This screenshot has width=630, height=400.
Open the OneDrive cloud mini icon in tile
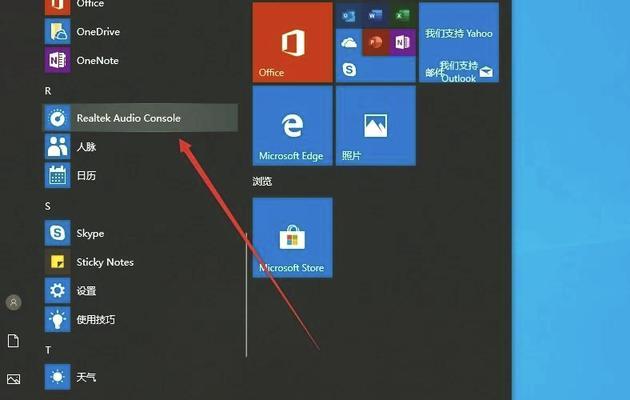(x=349, y=42)
